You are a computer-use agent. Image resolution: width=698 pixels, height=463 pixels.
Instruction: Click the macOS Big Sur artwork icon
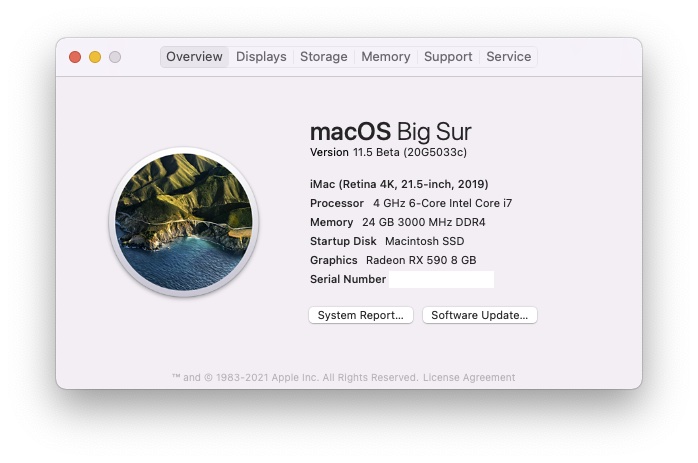tap(184, 222)
